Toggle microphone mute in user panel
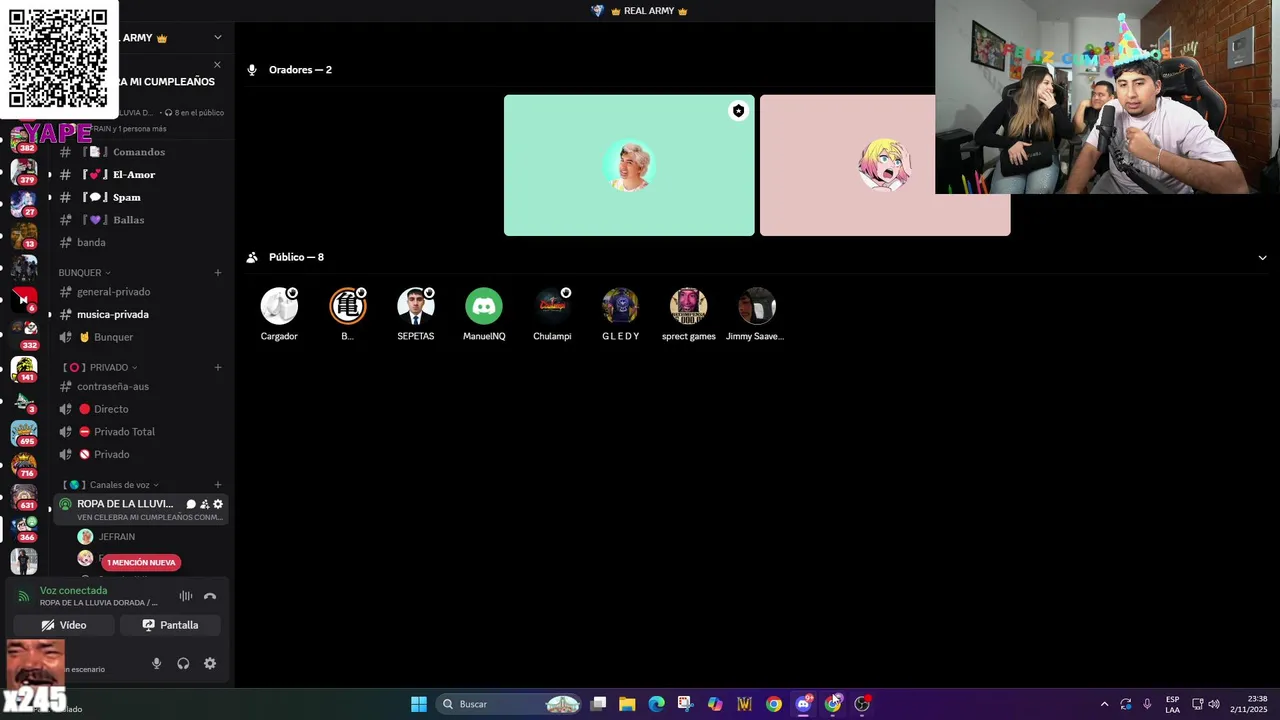 click(x=156, y=663)
